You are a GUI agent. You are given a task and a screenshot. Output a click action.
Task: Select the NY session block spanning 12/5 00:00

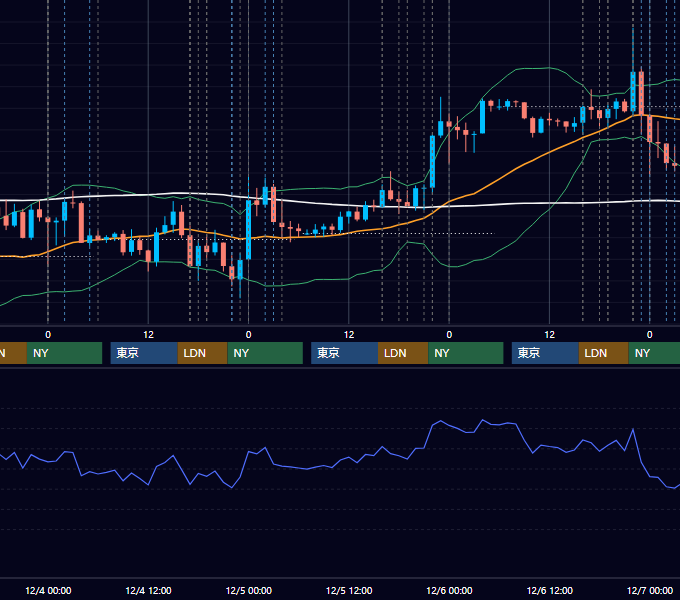pyautogui.click(x=265, y=353)
